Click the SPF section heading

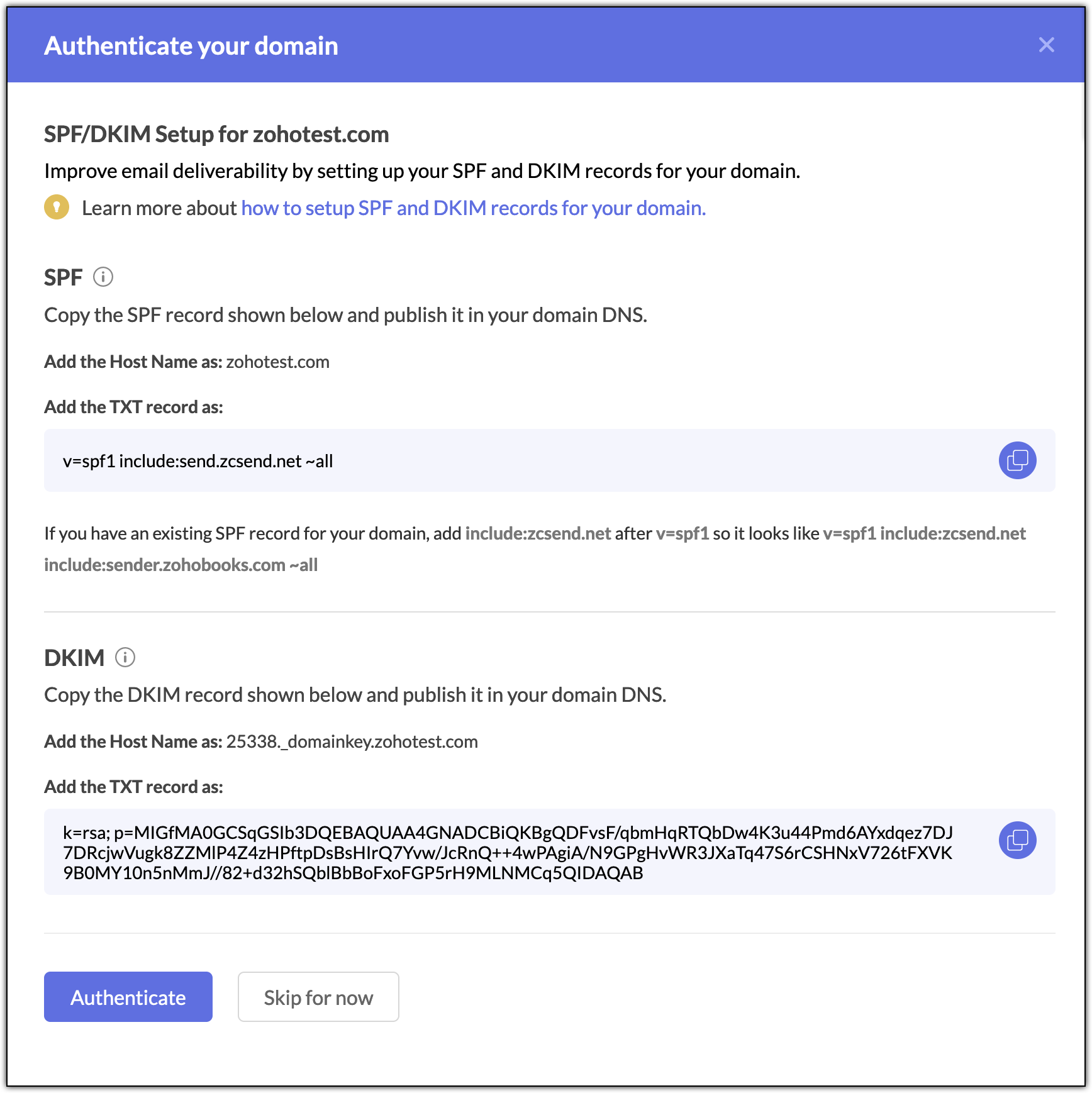point(63,277)
